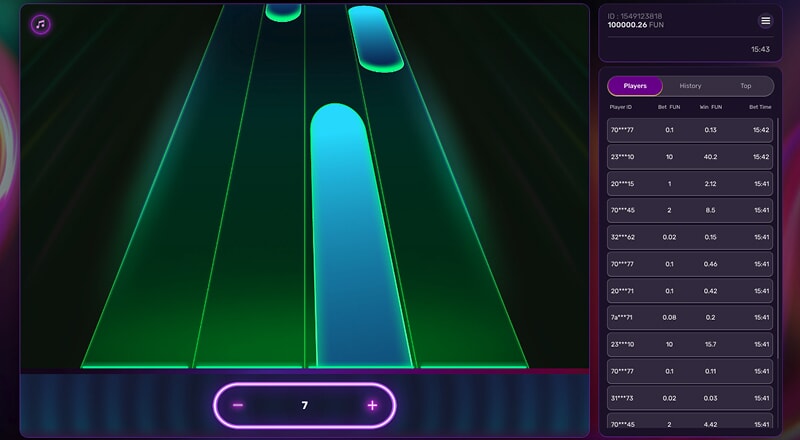Select player 70***45 row with 8.5 win
This screenshot has height=440, width=800.
click(x=690, y=210)
